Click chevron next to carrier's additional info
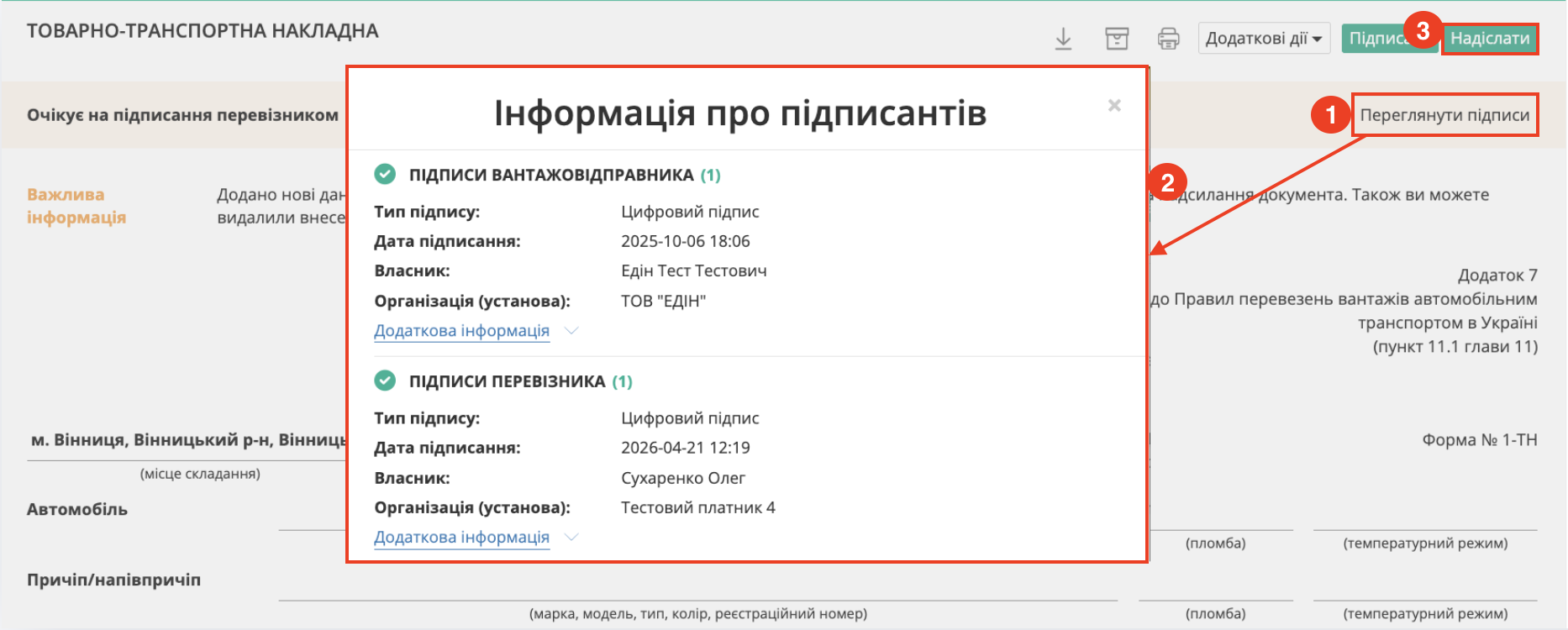Viewport: 1568px width, 630px height. (571, 538)
